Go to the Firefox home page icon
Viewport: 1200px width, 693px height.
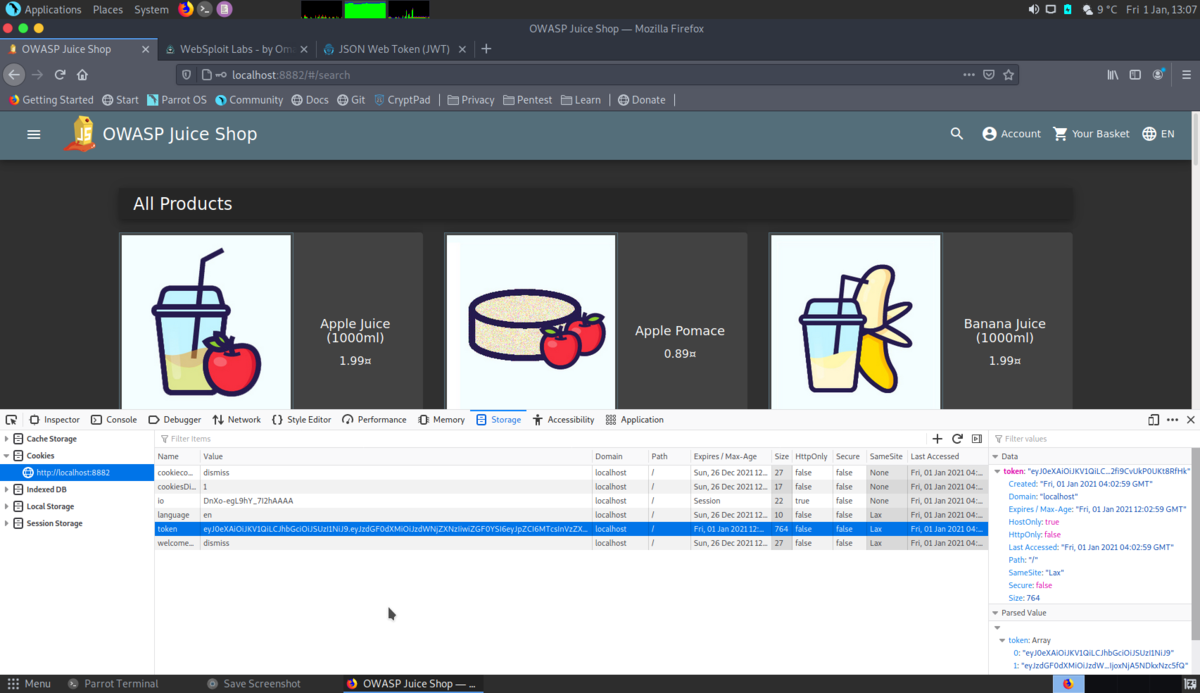click(82, 75)
